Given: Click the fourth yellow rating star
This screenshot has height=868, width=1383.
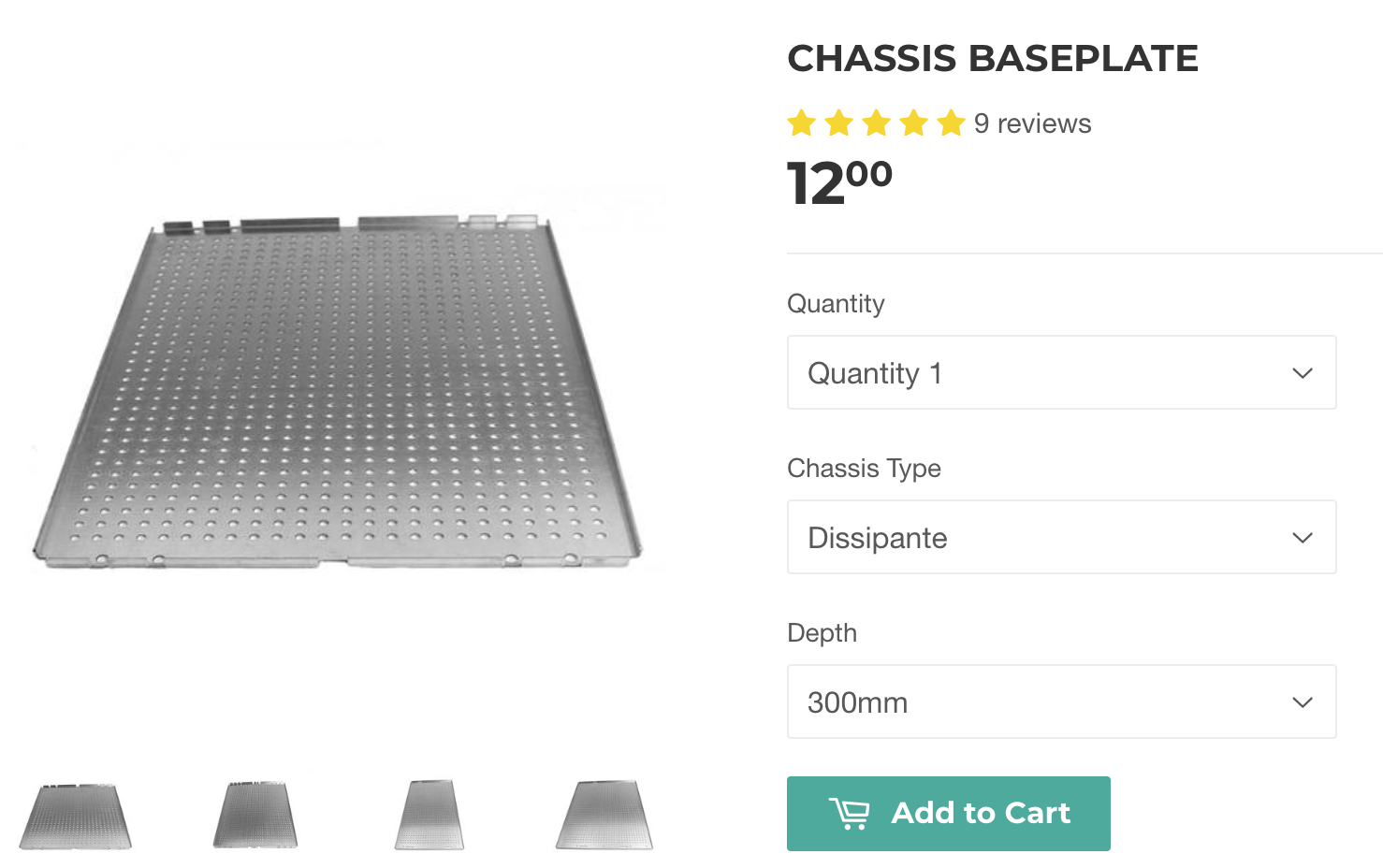Looking at the screenshot, I should point(914,123).
